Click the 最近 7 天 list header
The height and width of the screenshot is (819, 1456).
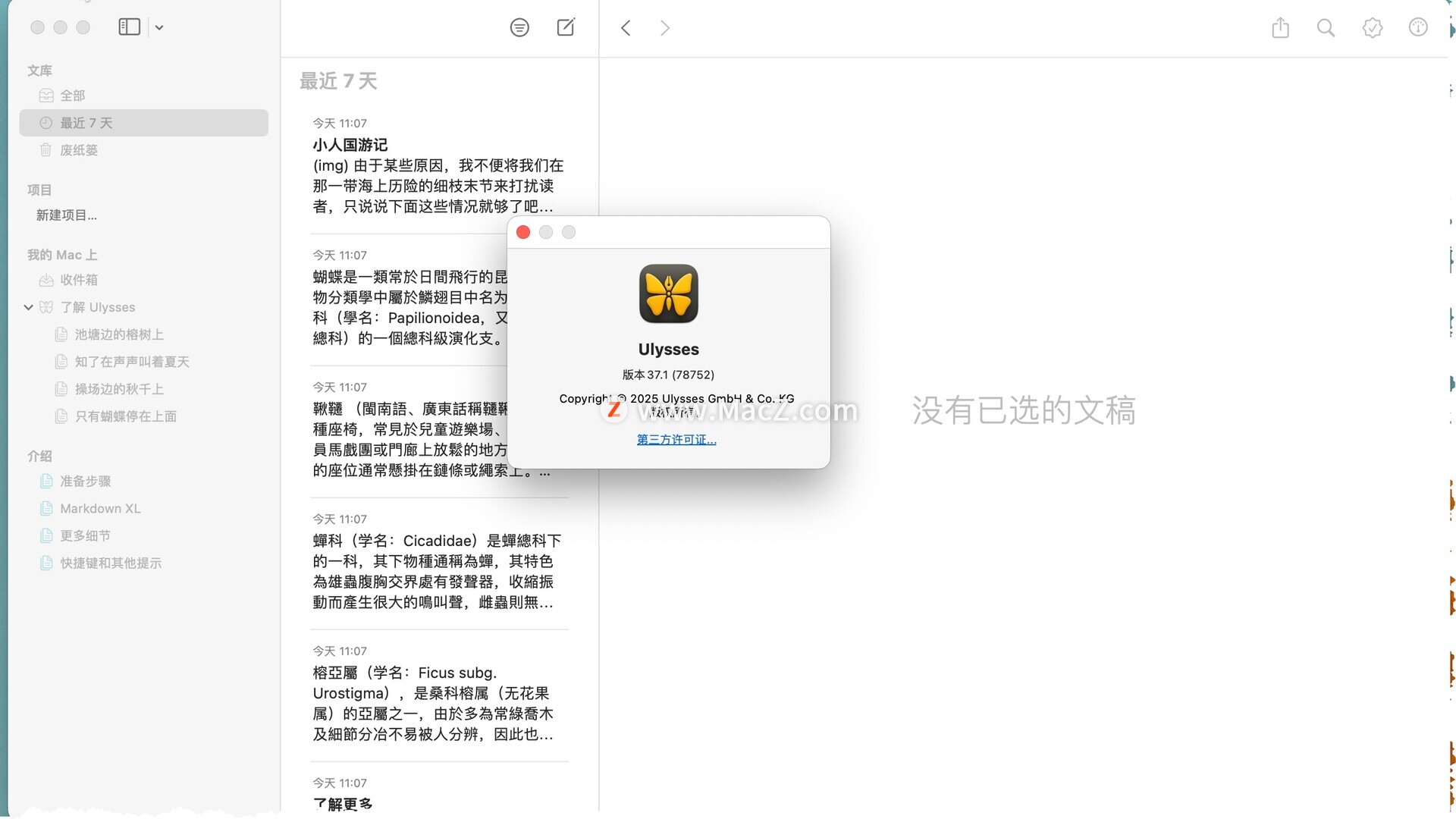pyautogui.click(x=338, y=81)
